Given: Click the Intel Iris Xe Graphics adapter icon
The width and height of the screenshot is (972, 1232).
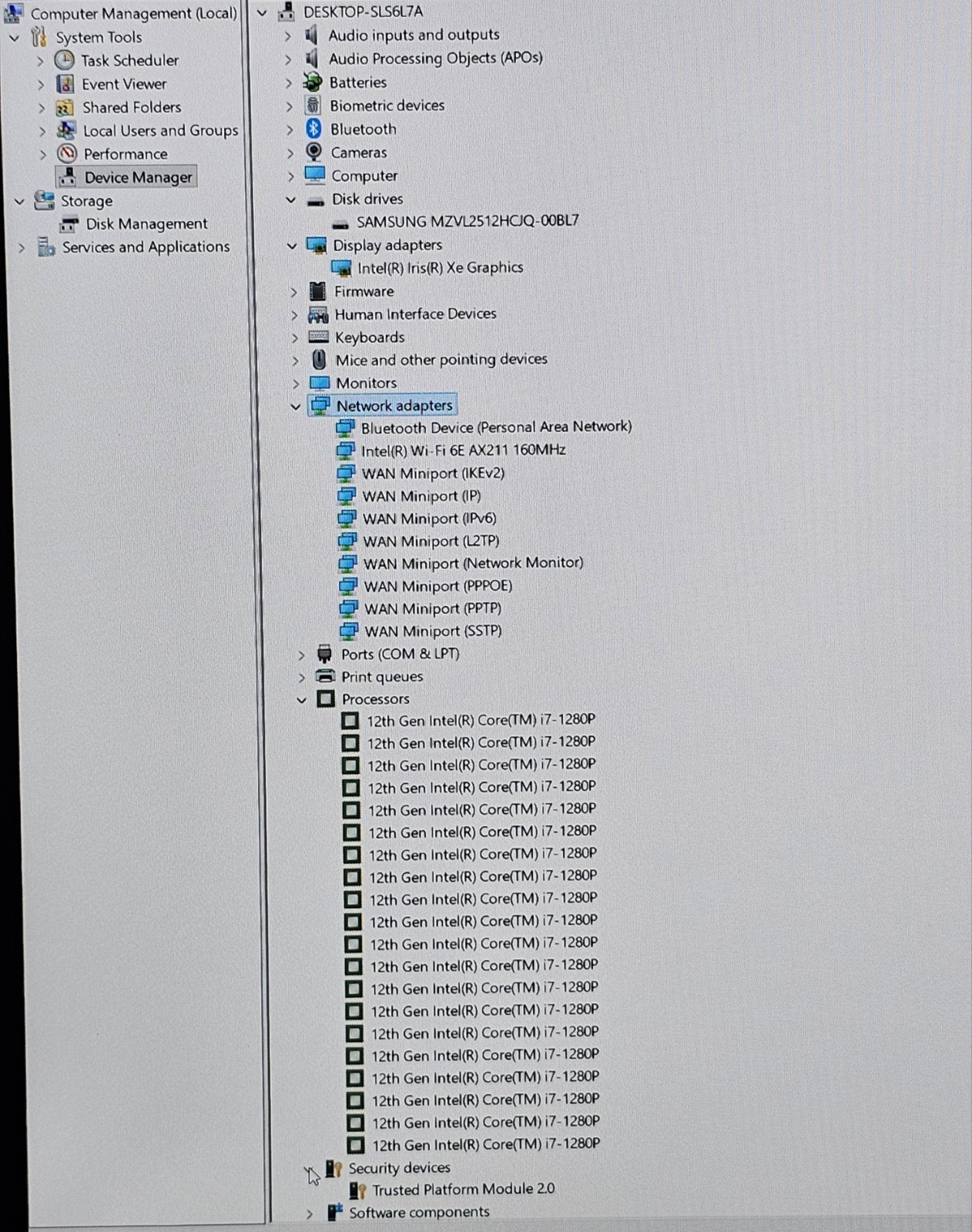Looking at the screenshot, I should (341, 268).
